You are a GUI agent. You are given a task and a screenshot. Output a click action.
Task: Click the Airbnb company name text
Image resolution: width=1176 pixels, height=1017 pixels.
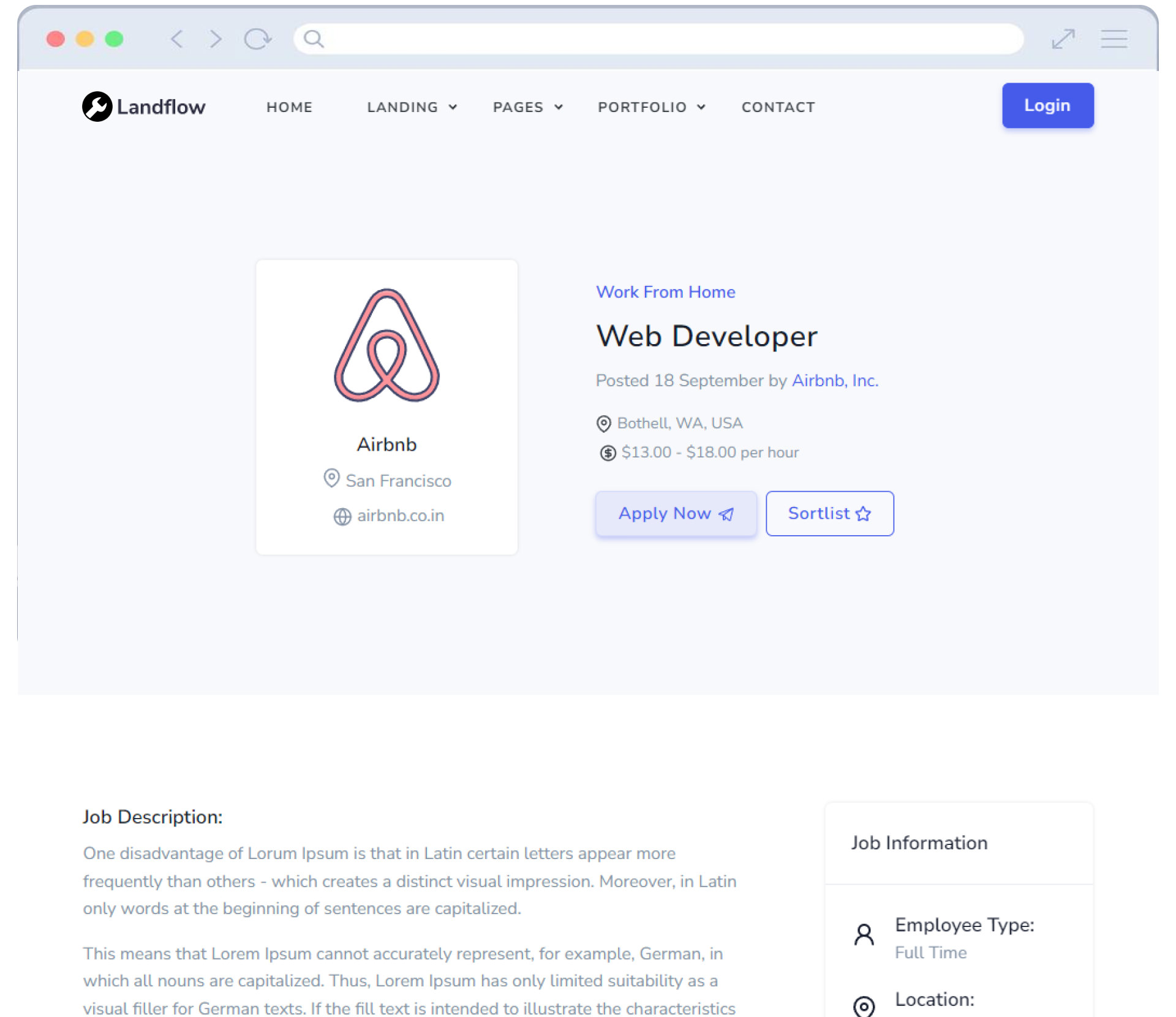coord(386,445)
